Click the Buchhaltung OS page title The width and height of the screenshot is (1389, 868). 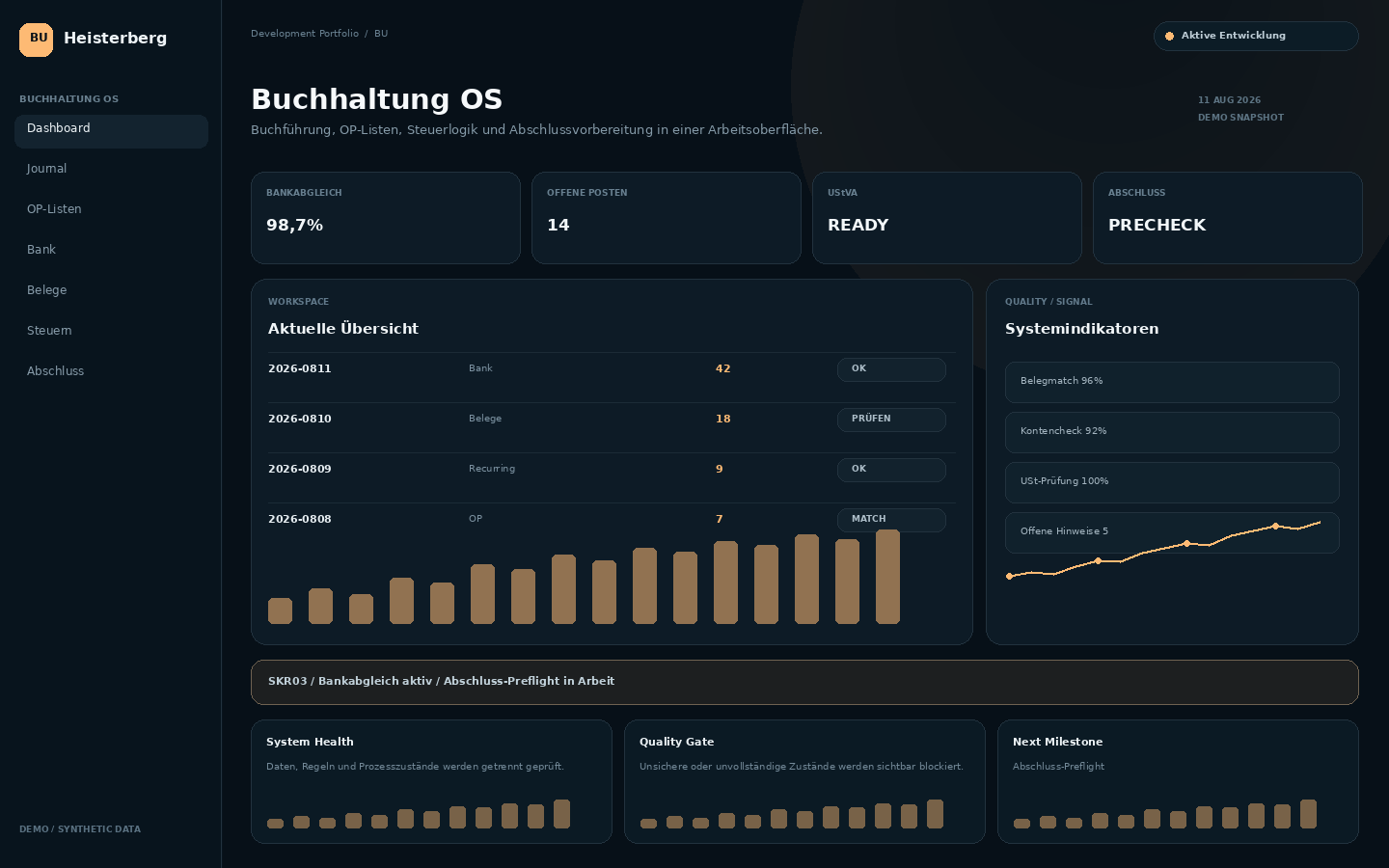[377, 99]
